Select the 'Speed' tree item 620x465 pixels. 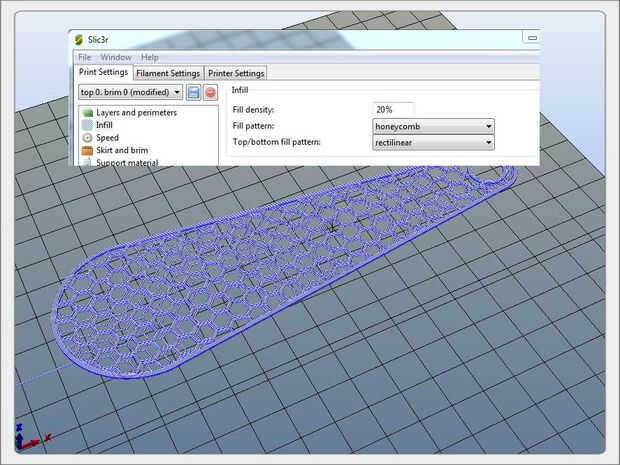tap(108, 138)
